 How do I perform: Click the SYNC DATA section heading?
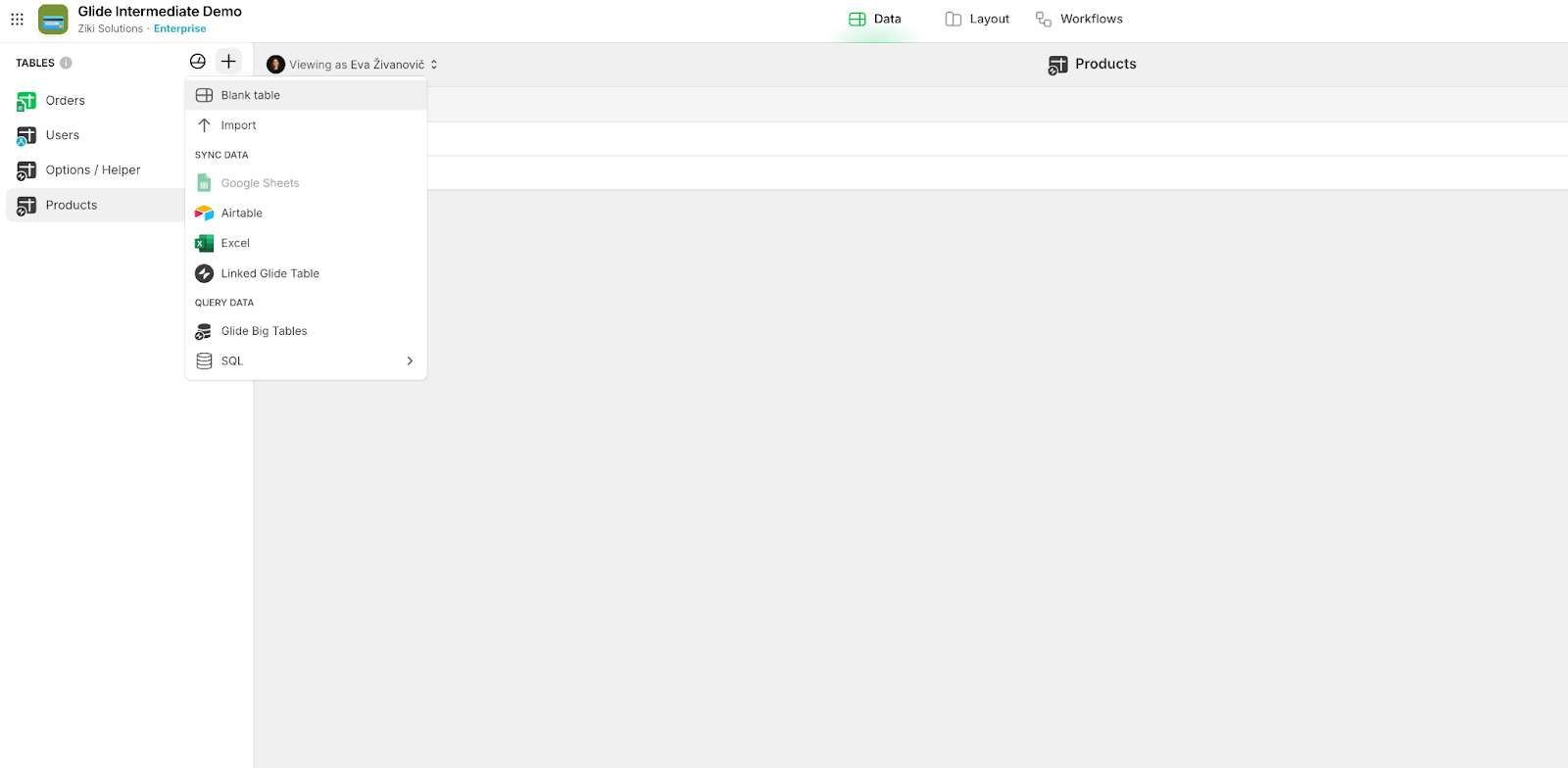(221, 155)
